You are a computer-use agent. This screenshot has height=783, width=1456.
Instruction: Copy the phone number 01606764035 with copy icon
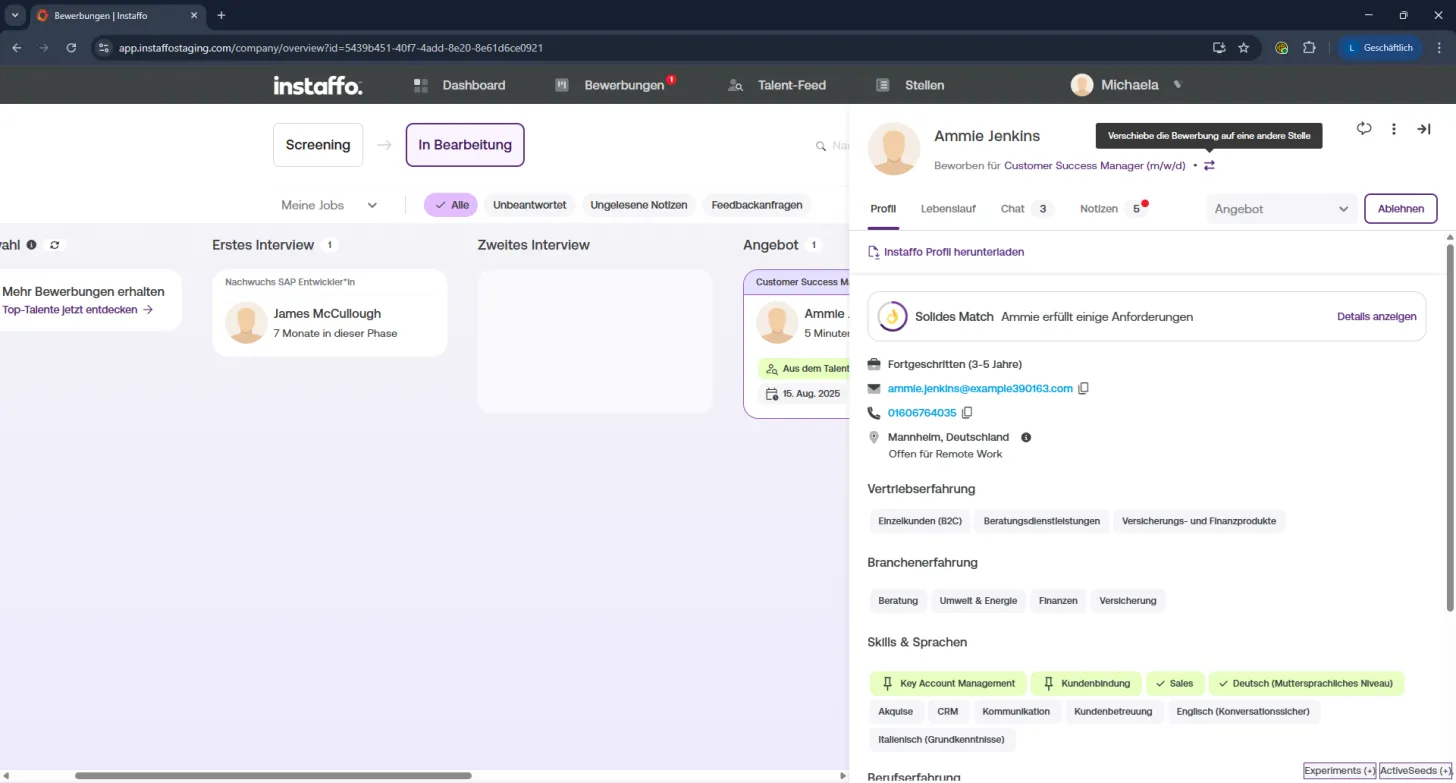[967, 413]
